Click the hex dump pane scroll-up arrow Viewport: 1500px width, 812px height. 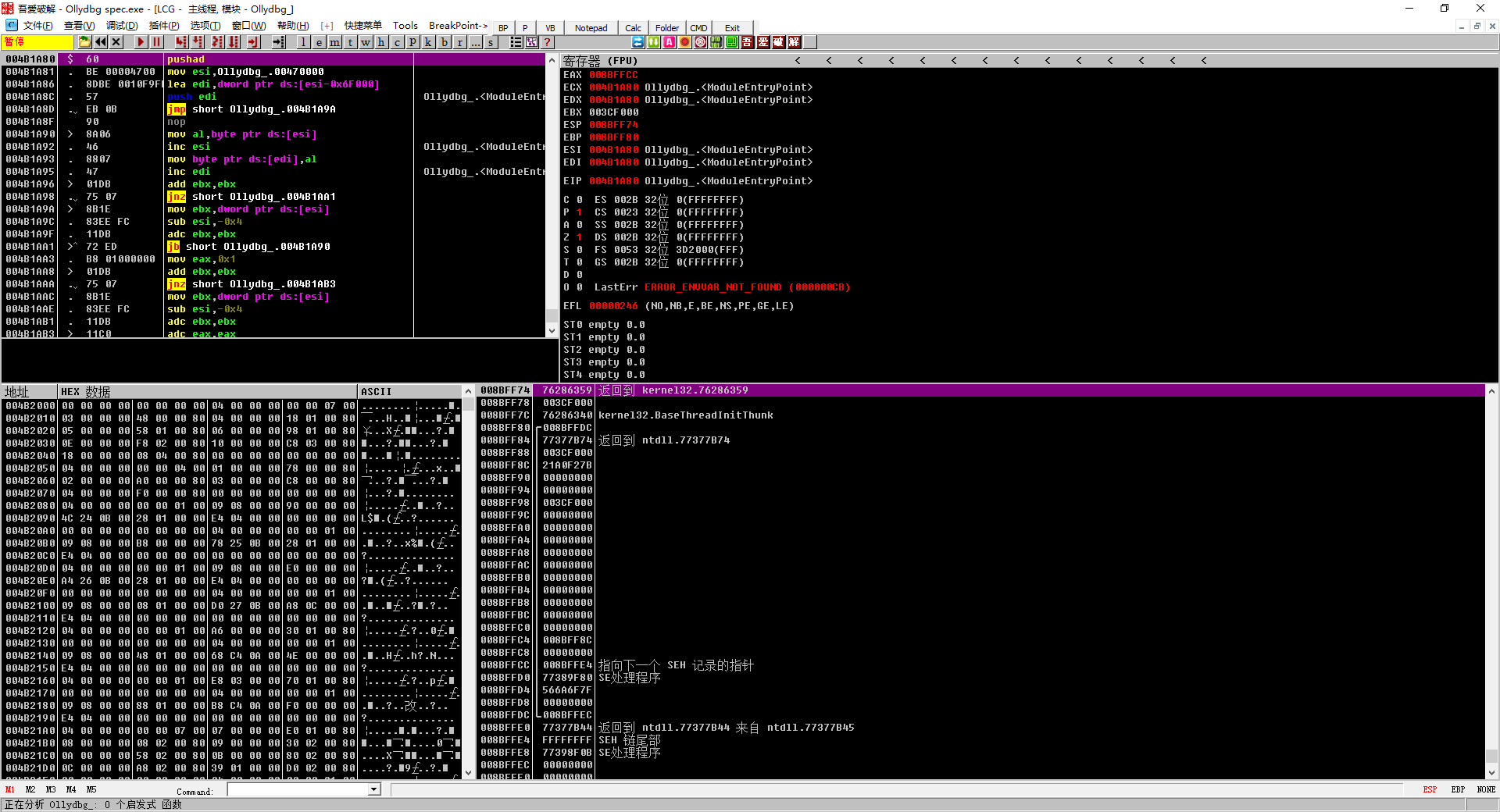tap(469, 391)
